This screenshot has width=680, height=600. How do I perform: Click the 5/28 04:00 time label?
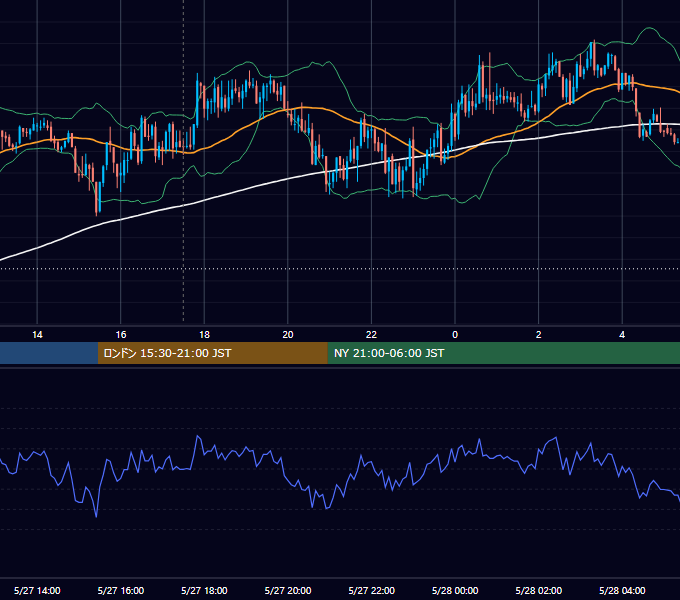(622, 590)
